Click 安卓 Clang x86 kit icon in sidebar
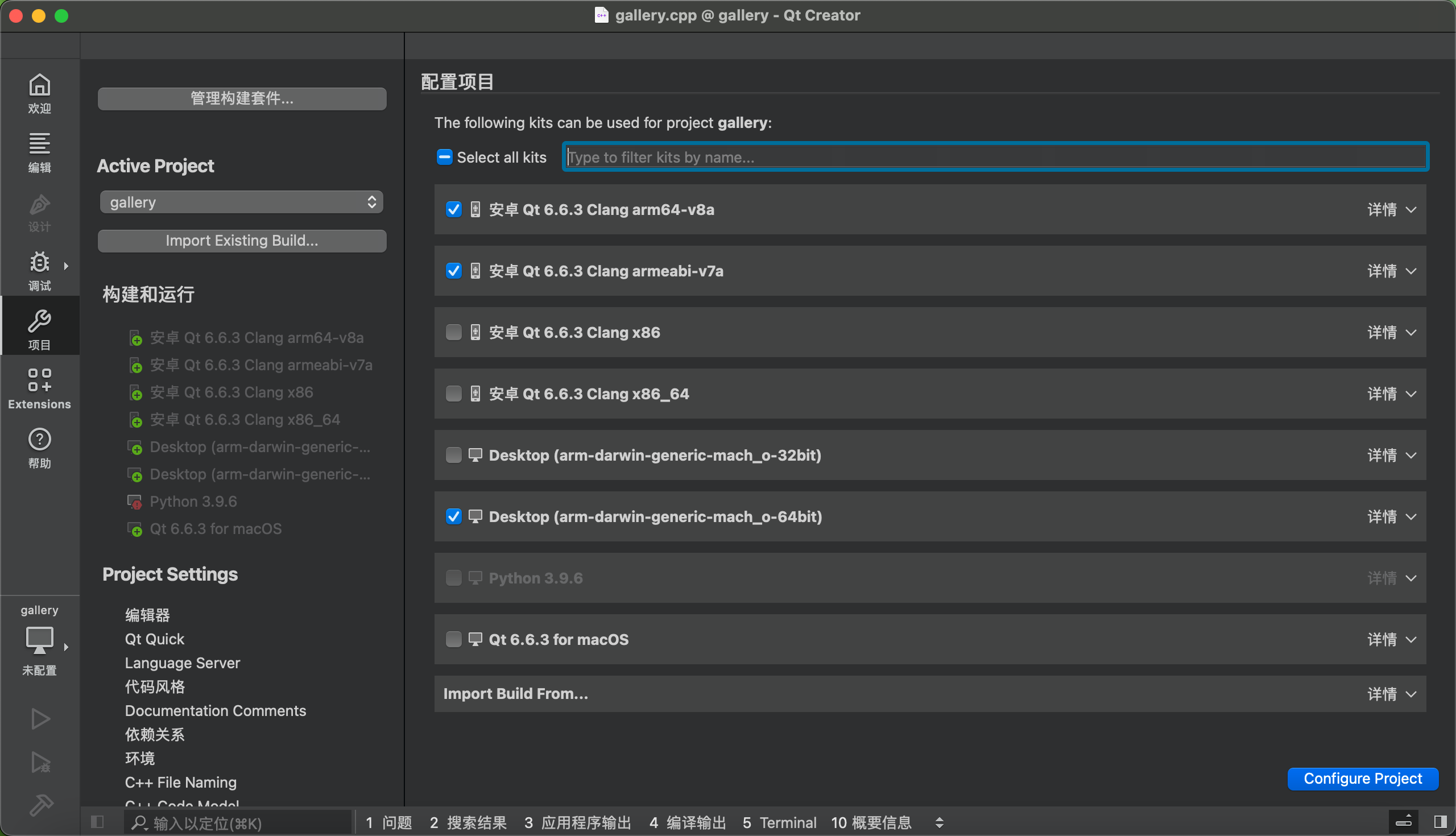The image size is (1456, 836). 135,392
